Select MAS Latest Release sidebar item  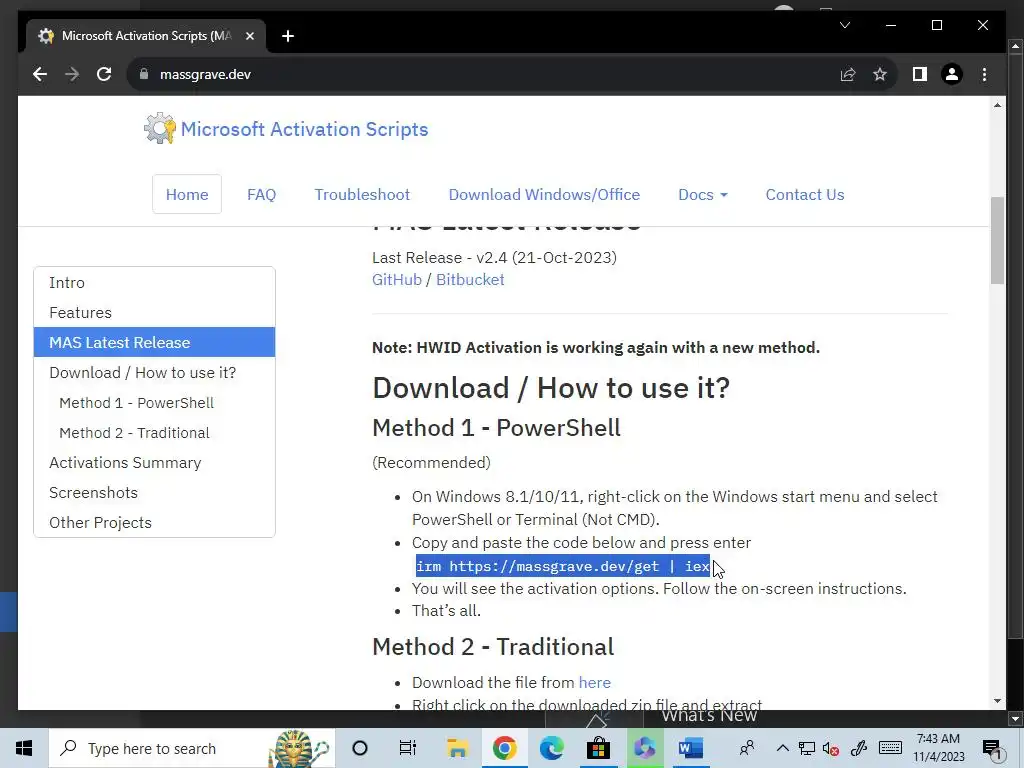point(154,342)
